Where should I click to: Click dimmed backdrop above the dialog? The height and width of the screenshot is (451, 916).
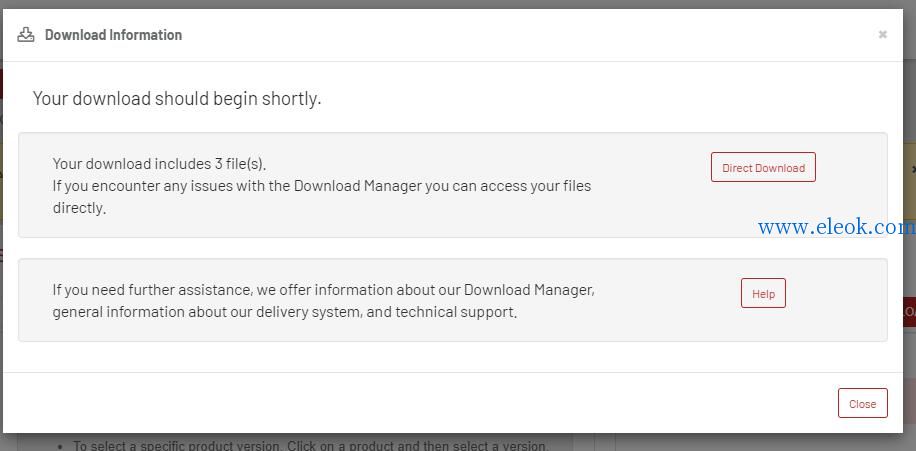pos(458,4)
